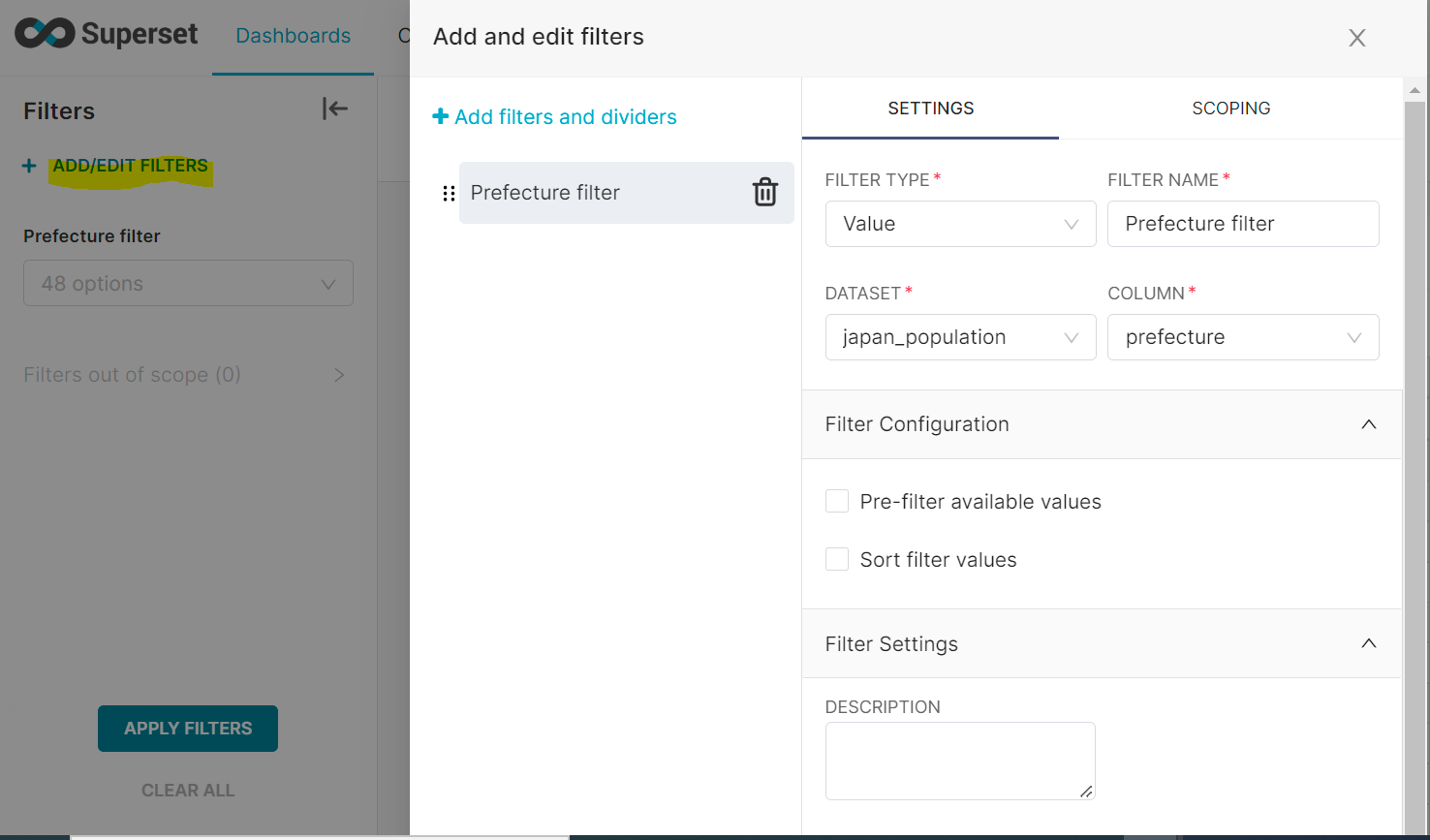Viewport: 1430px width, 840px height.
Task: Check the Sort filter values option
Action: [837, 560]
